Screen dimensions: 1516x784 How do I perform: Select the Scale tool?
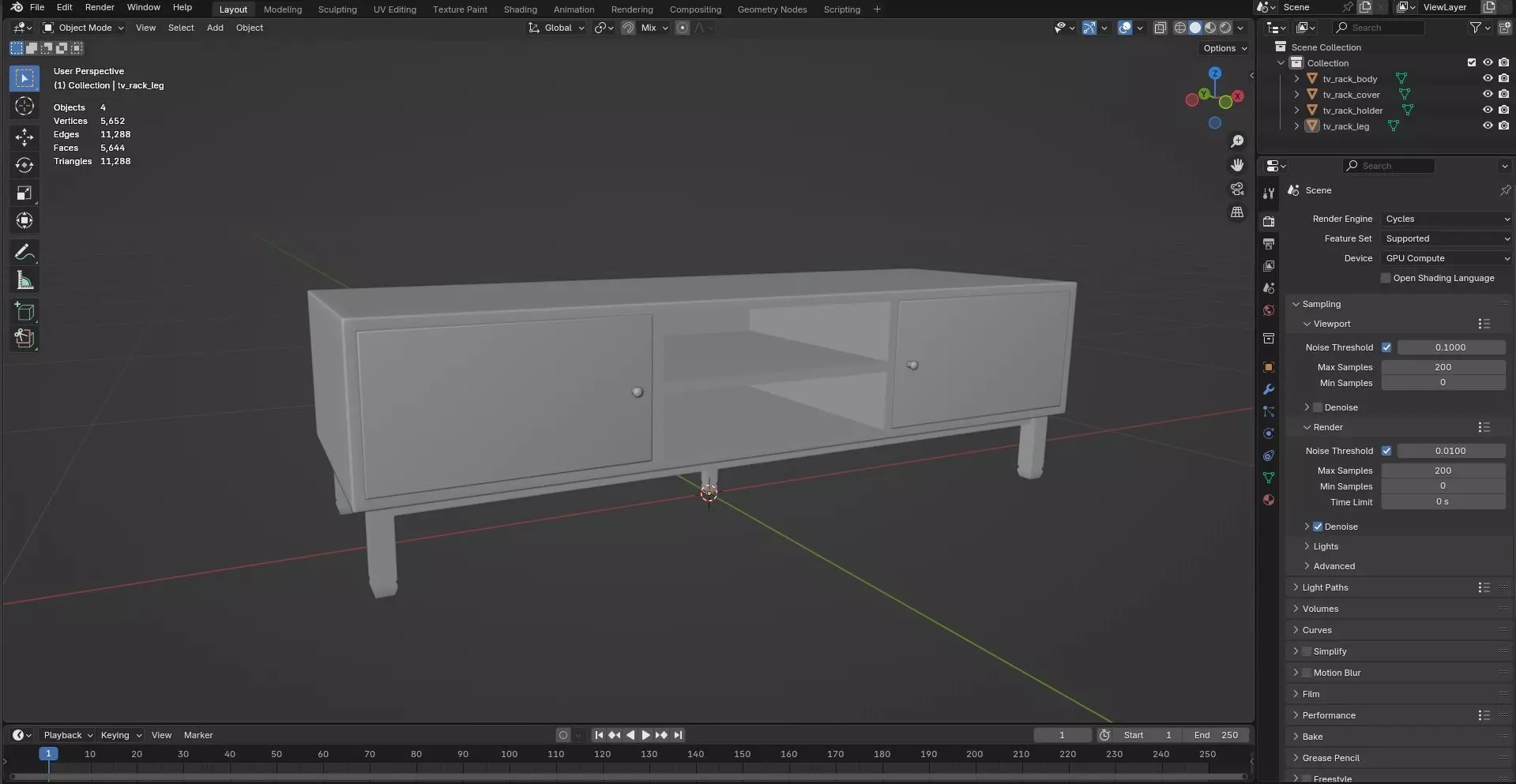point(24,193)
